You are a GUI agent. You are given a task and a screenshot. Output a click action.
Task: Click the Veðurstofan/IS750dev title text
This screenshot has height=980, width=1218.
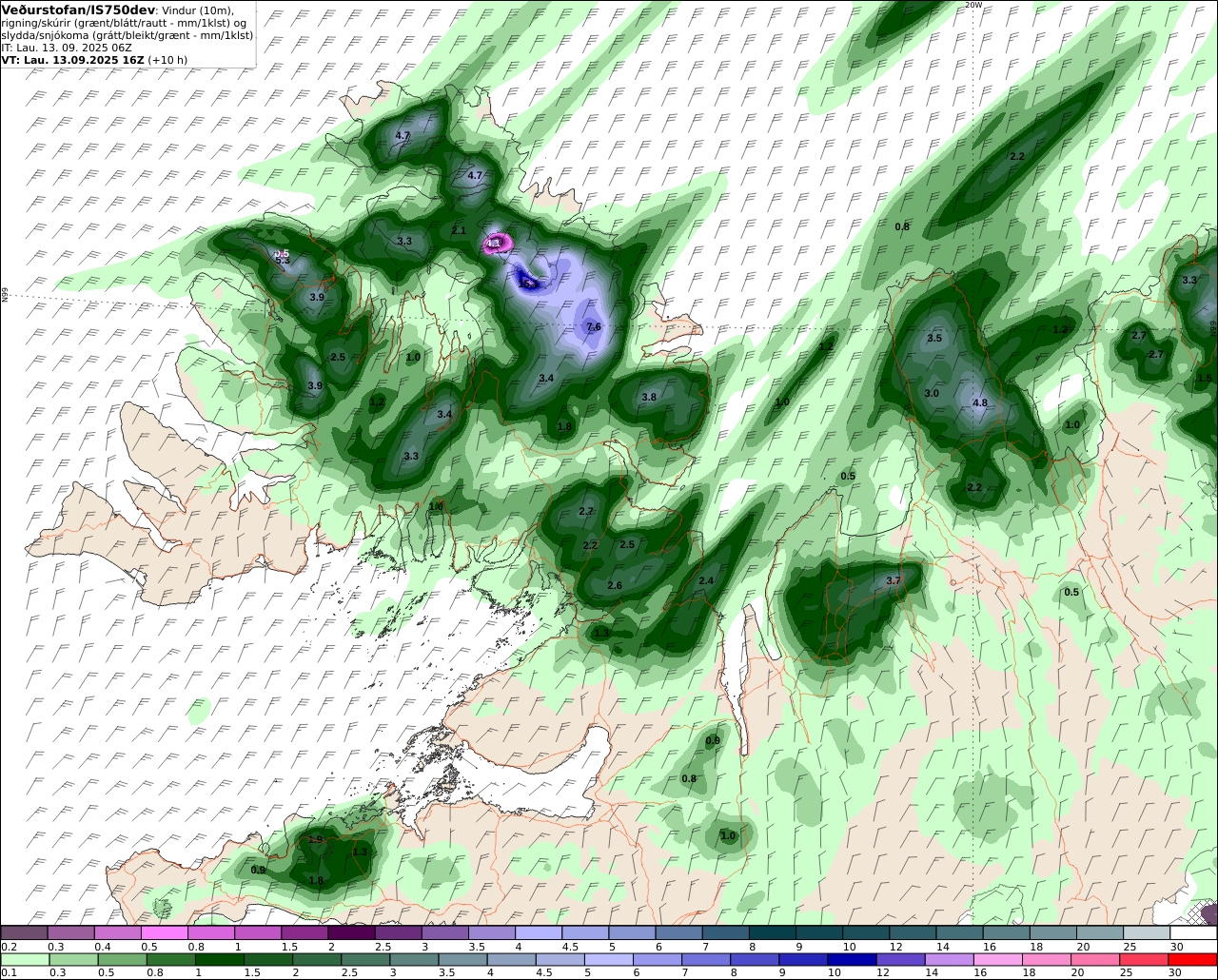(x=78, y=10)
